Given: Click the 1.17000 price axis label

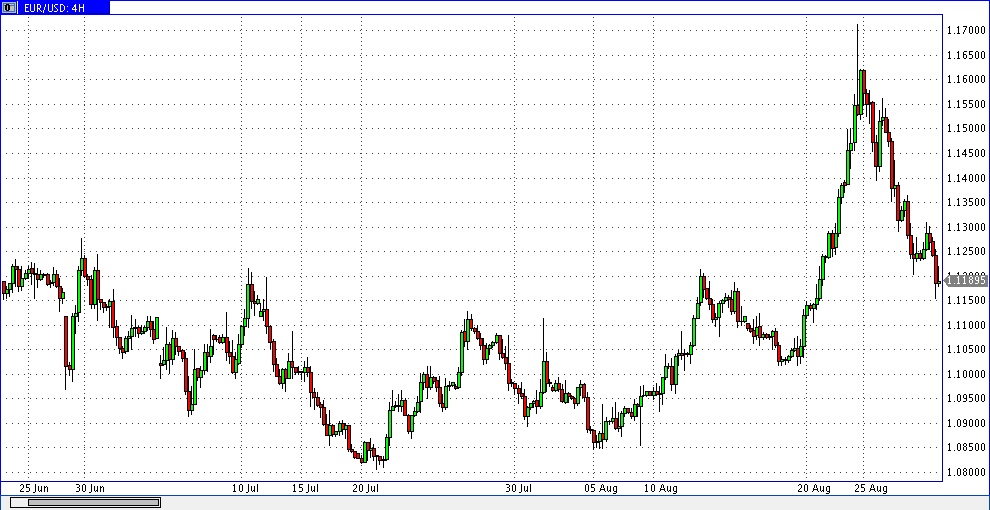Looking at the screenshot, I should [966, 30].
